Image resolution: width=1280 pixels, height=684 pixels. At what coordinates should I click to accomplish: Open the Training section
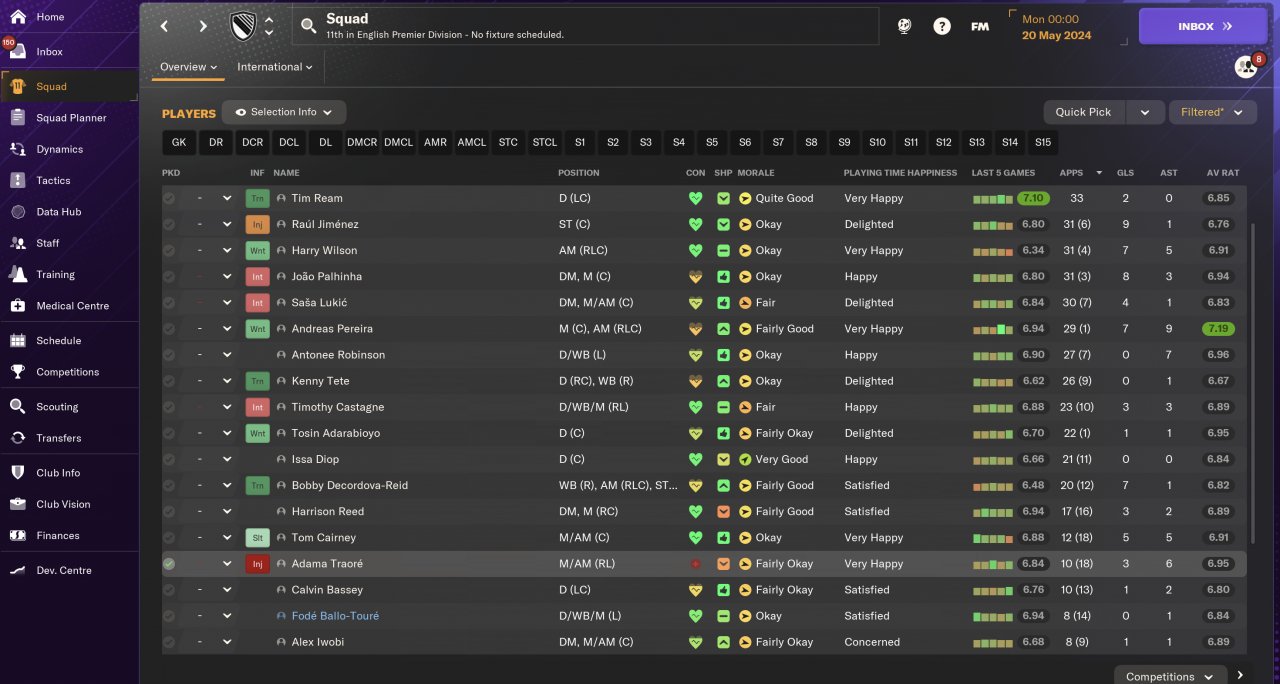pyautogui.click(x=55, y=274)
